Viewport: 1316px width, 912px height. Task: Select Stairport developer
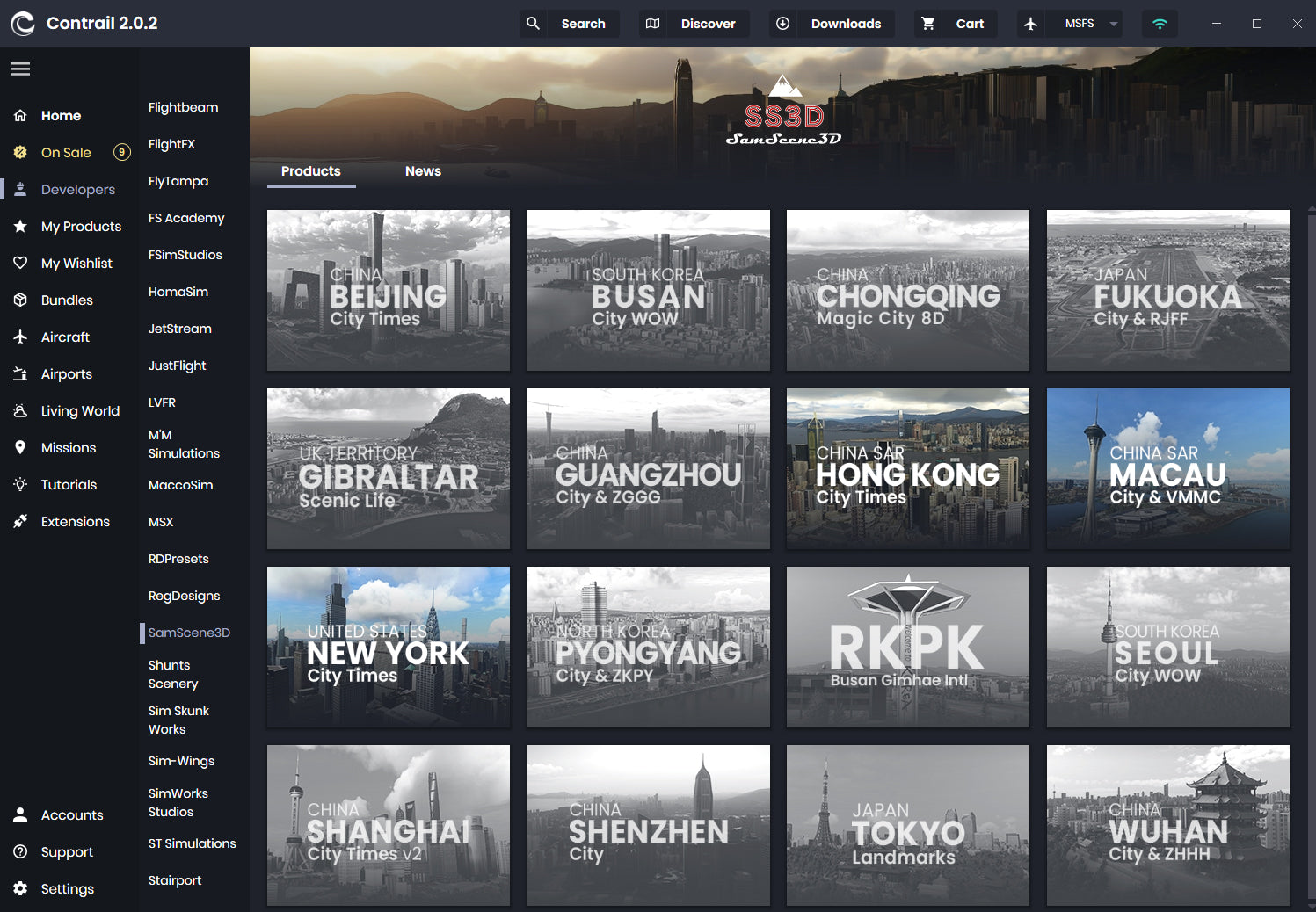click(175, 880)
